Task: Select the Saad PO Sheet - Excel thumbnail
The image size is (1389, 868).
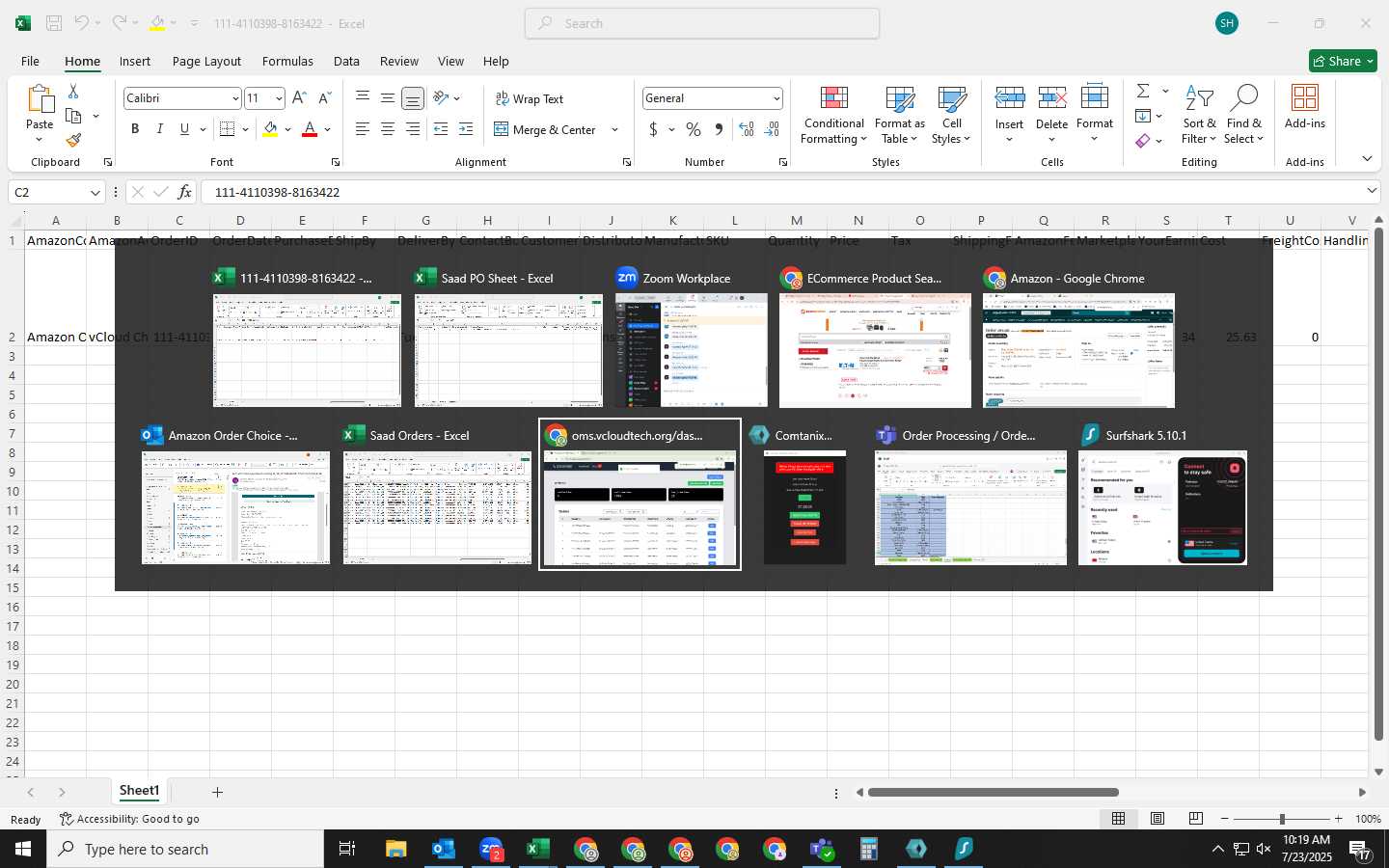Action: coord(508,350)
